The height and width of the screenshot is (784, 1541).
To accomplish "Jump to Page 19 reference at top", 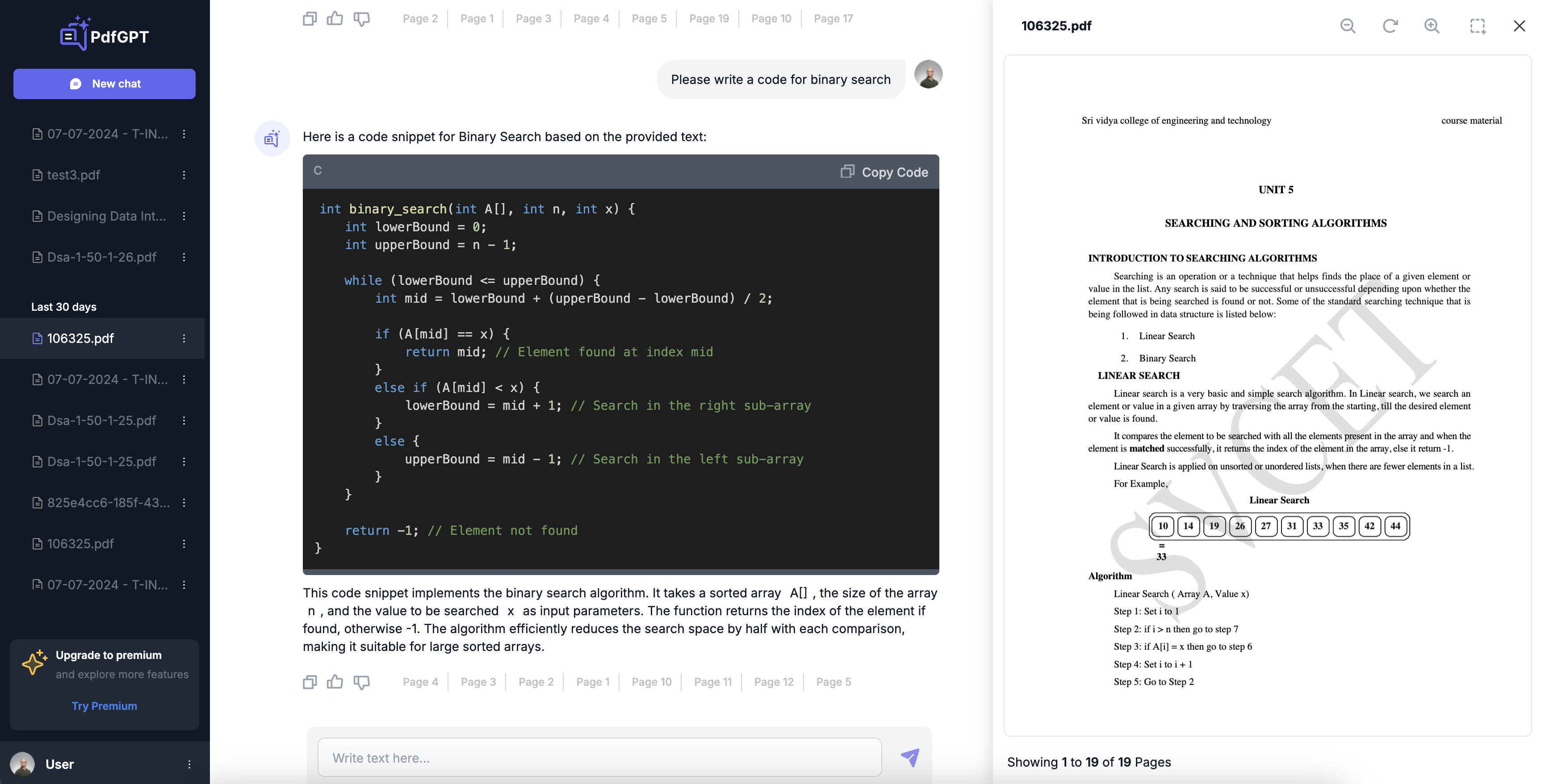I will coord(708,19).
